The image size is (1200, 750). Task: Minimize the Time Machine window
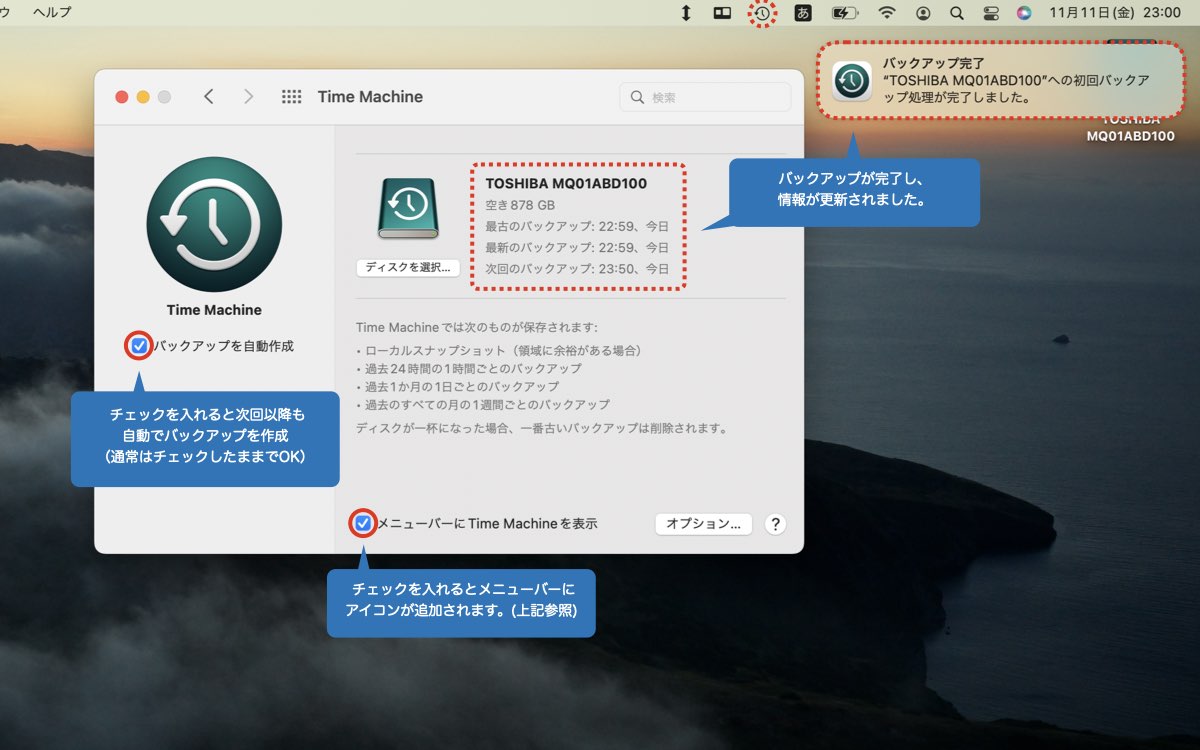143,97
